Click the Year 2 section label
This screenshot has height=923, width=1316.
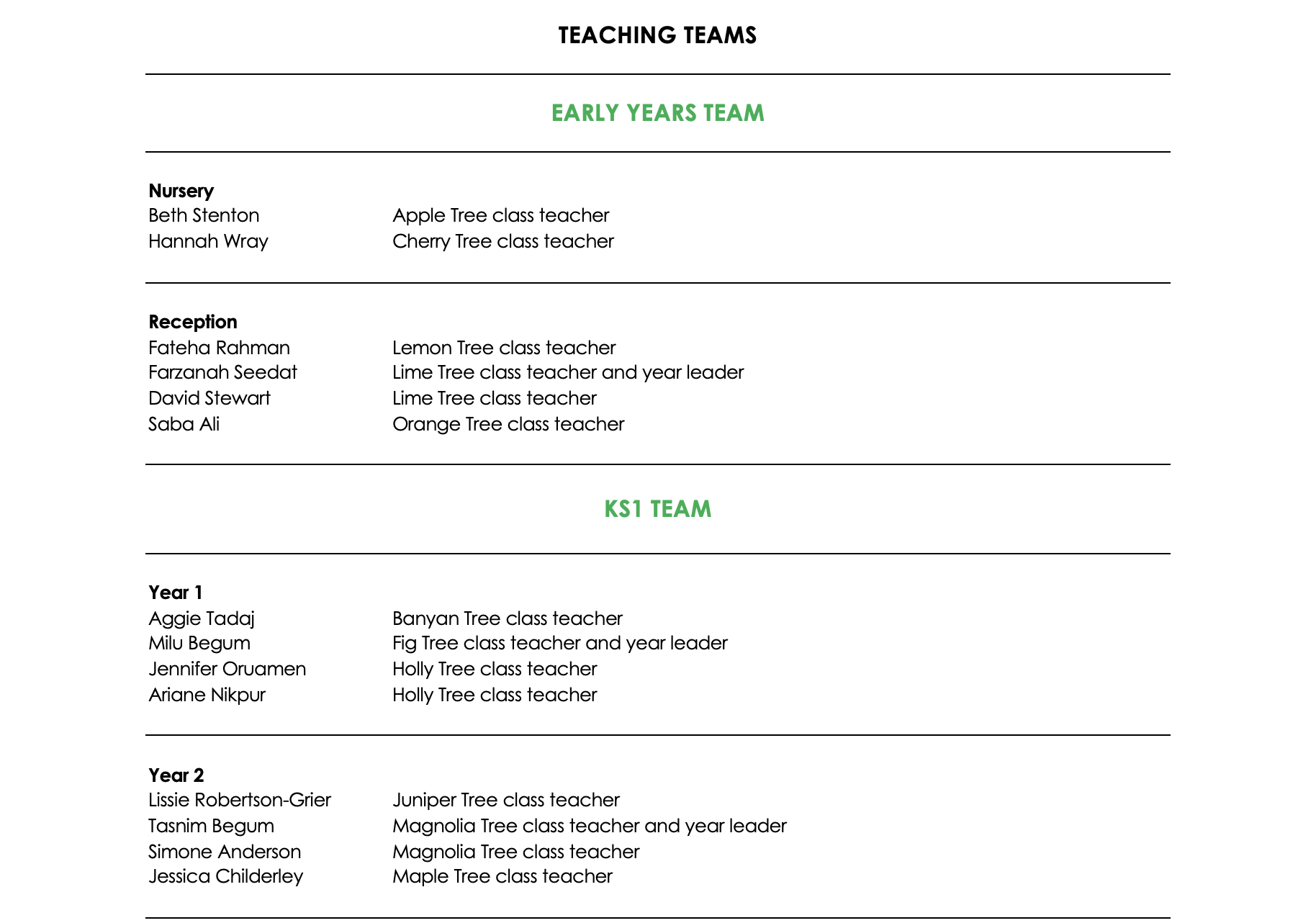(176, 775)
